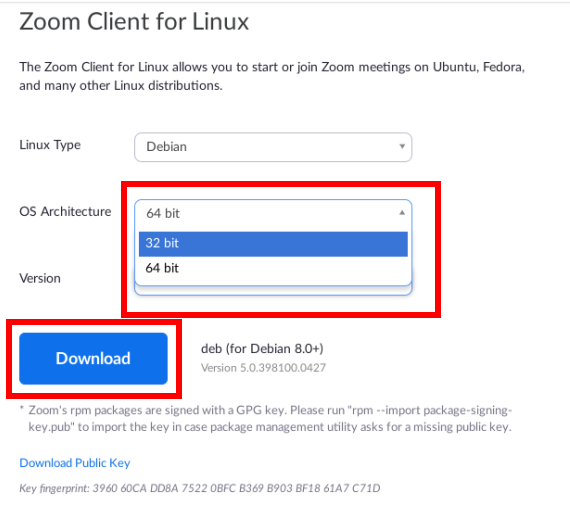Open the partially hidden Version dropdown

[x=273, y=291]
